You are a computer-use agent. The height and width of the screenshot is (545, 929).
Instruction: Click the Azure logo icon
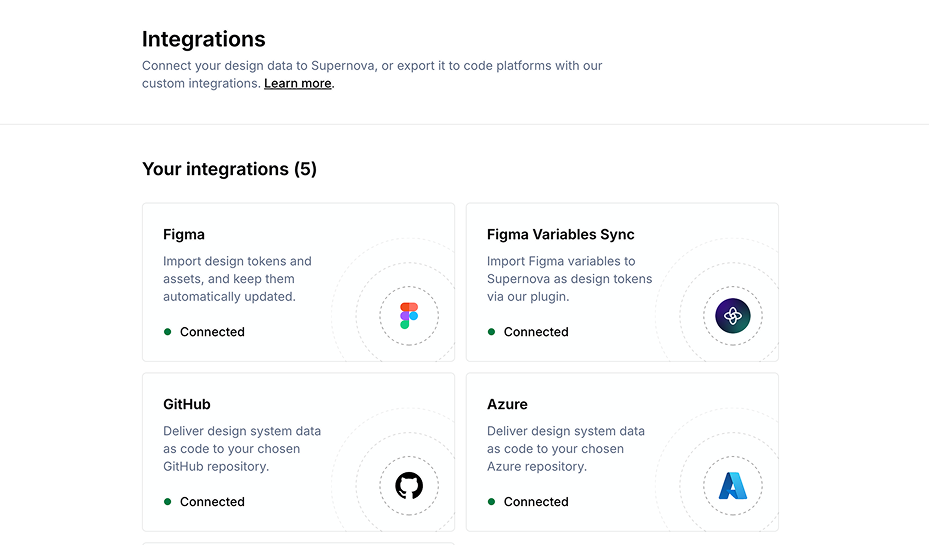[733, 486]
